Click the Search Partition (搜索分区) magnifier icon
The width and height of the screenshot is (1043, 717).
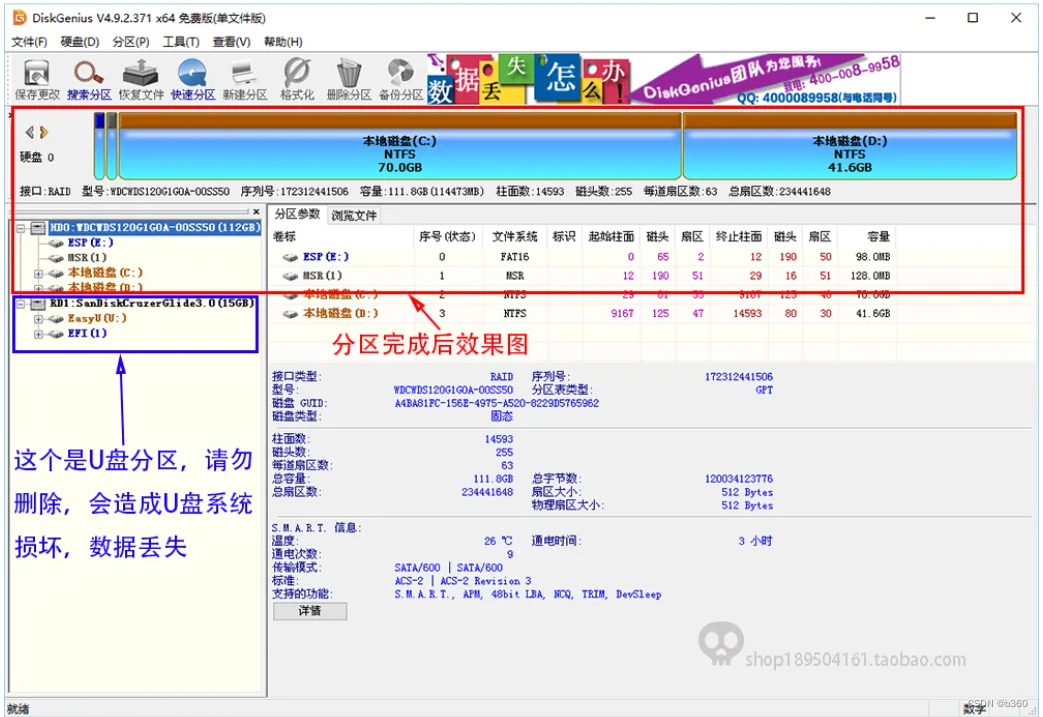88,80
